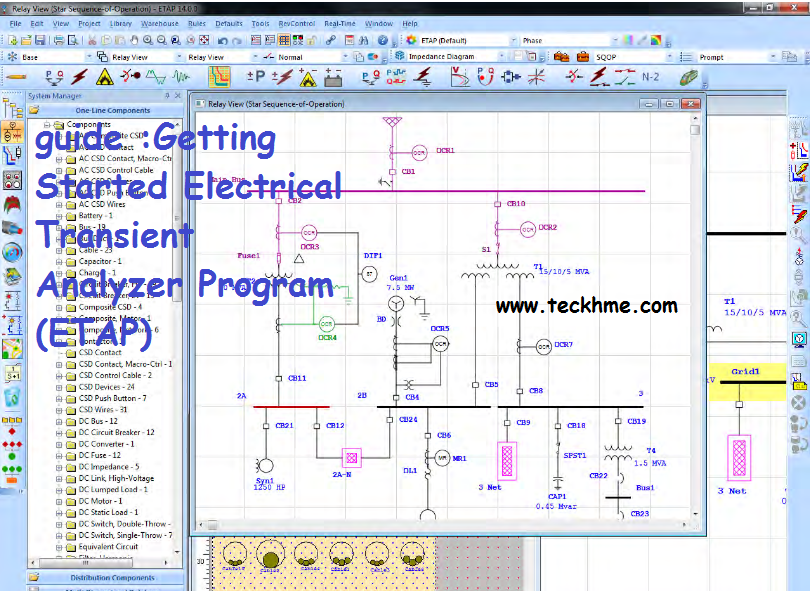The height and width of the screenshot is (591, 810).
Task: Open Optimal Power Flow V-curve icon
Action: coord(460,77)
